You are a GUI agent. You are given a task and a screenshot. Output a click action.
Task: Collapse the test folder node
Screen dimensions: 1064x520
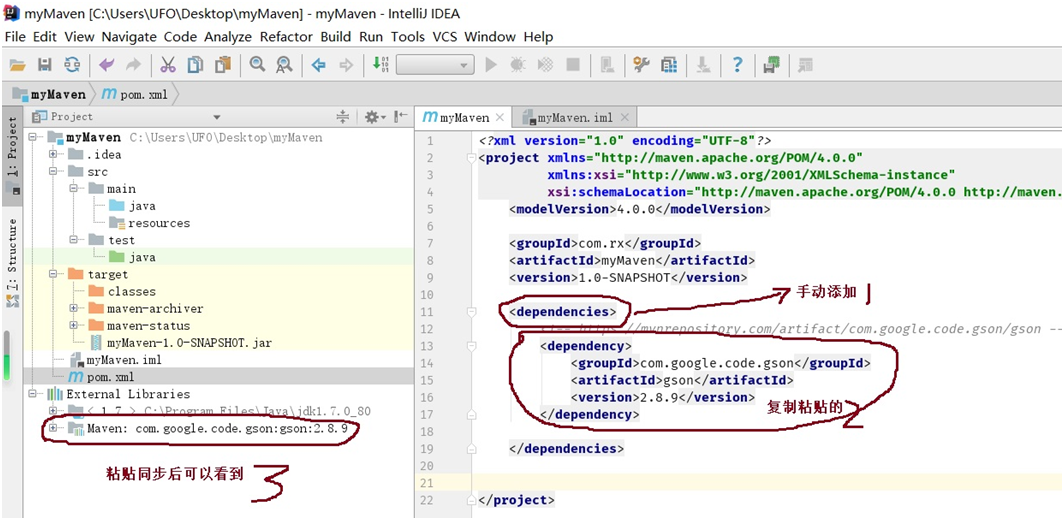[x=73, y=240]
